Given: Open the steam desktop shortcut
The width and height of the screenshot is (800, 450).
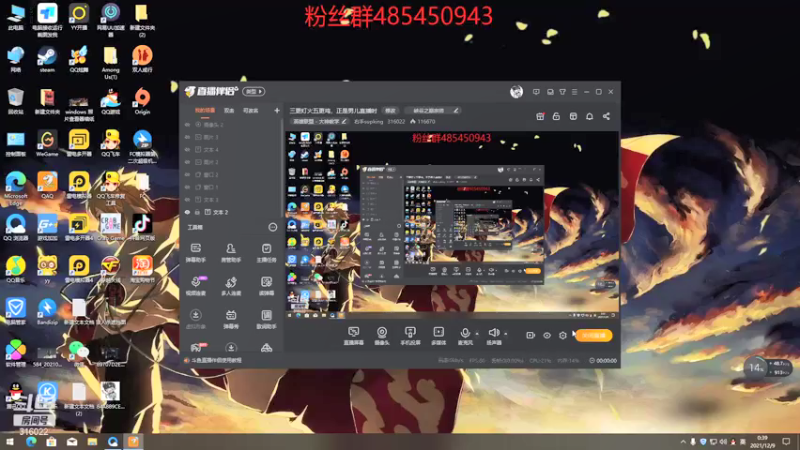Looking at the screenshot, I should coord(47,60).
